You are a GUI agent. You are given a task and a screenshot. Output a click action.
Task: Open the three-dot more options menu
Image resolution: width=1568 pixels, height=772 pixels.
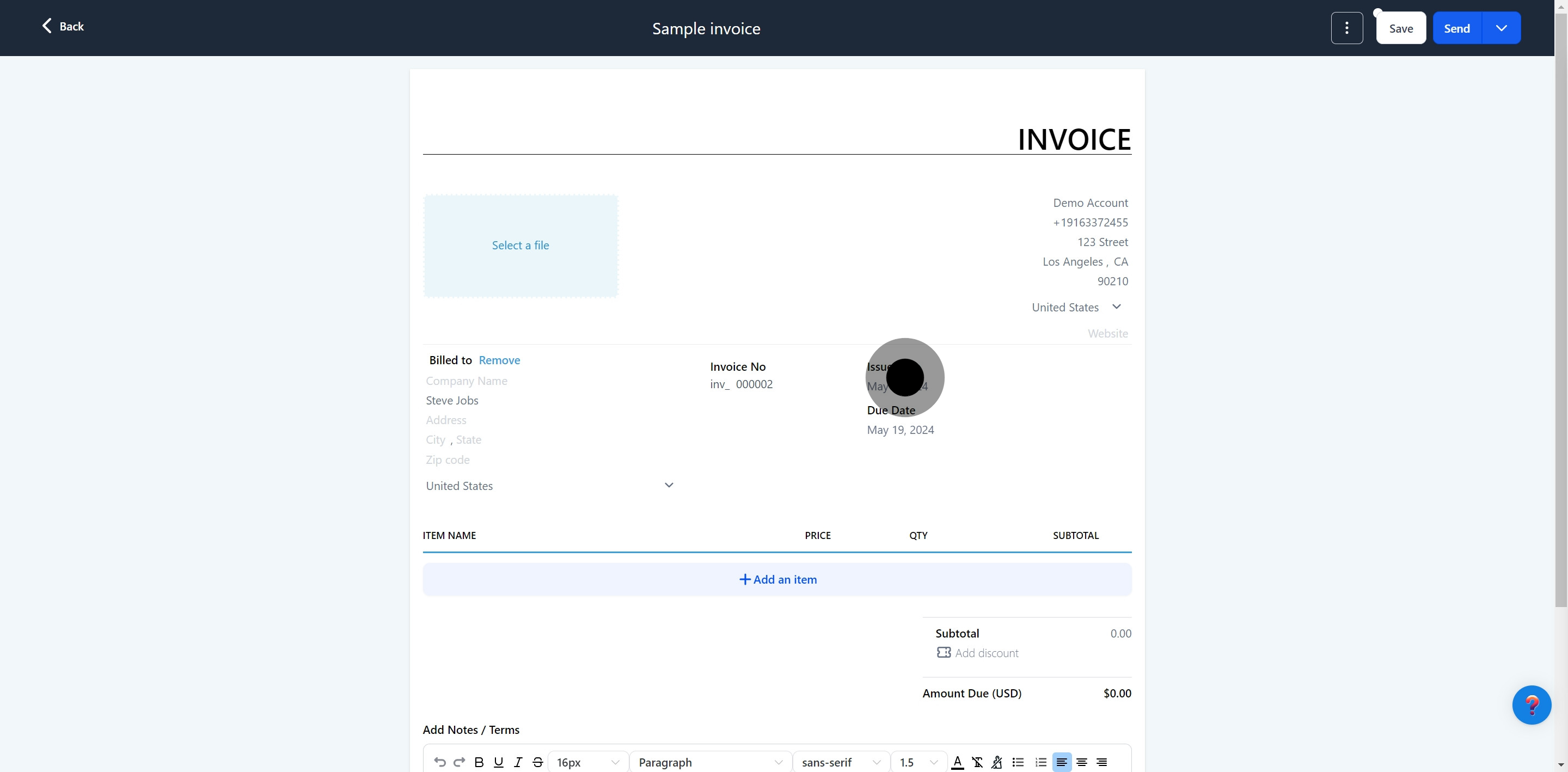point(1346,28)
